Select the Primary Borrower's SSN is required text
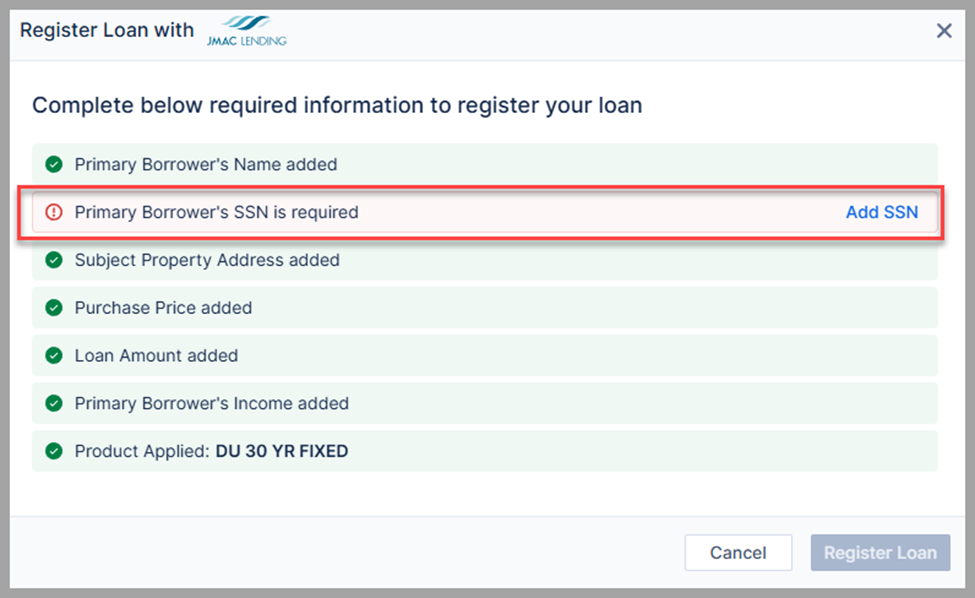The height and width of the screenshot is (598, 975). [216, 212]
